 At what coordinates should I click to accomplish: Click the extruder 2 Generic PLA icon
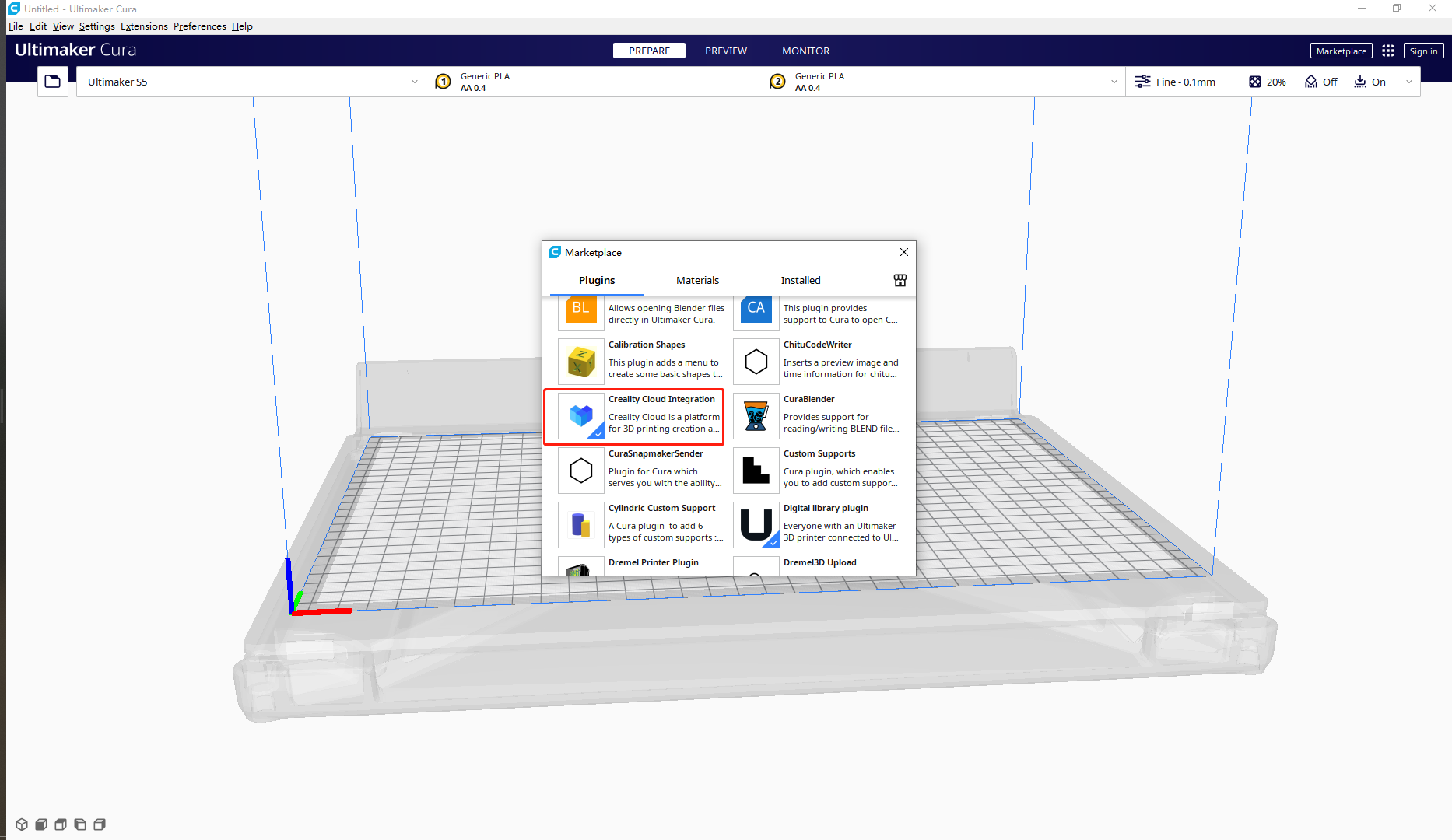pos(777,82)
